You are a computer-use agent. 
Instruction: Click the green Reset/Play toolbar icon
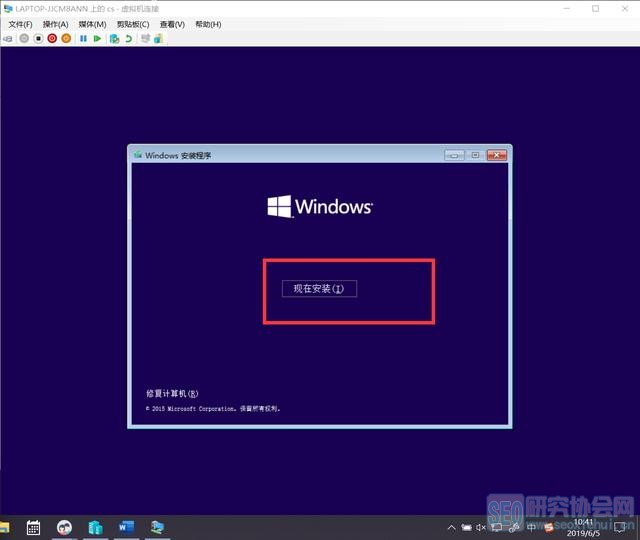coord(97,38)
